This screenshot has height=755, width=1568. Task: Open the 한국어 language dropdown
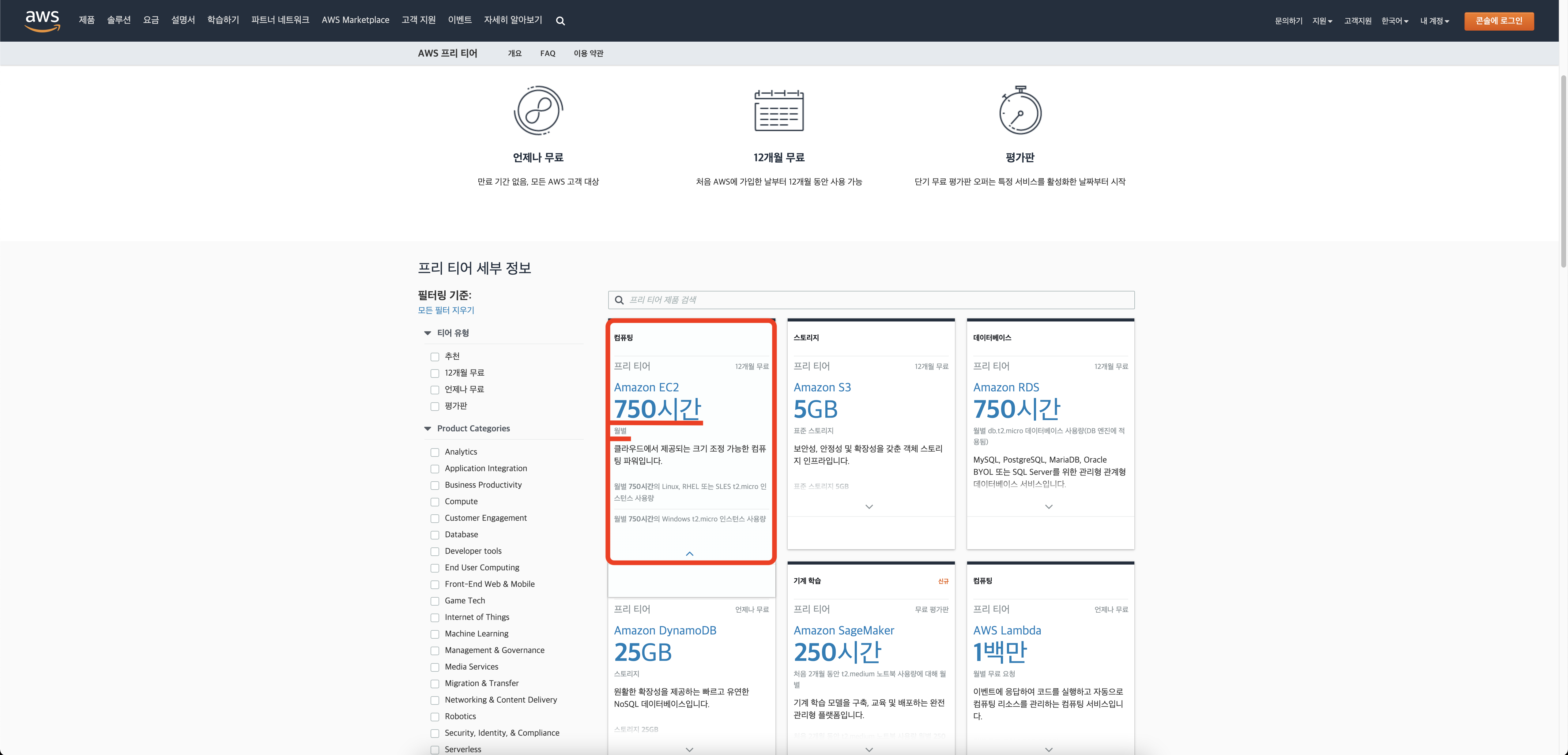coord(1395,21)
